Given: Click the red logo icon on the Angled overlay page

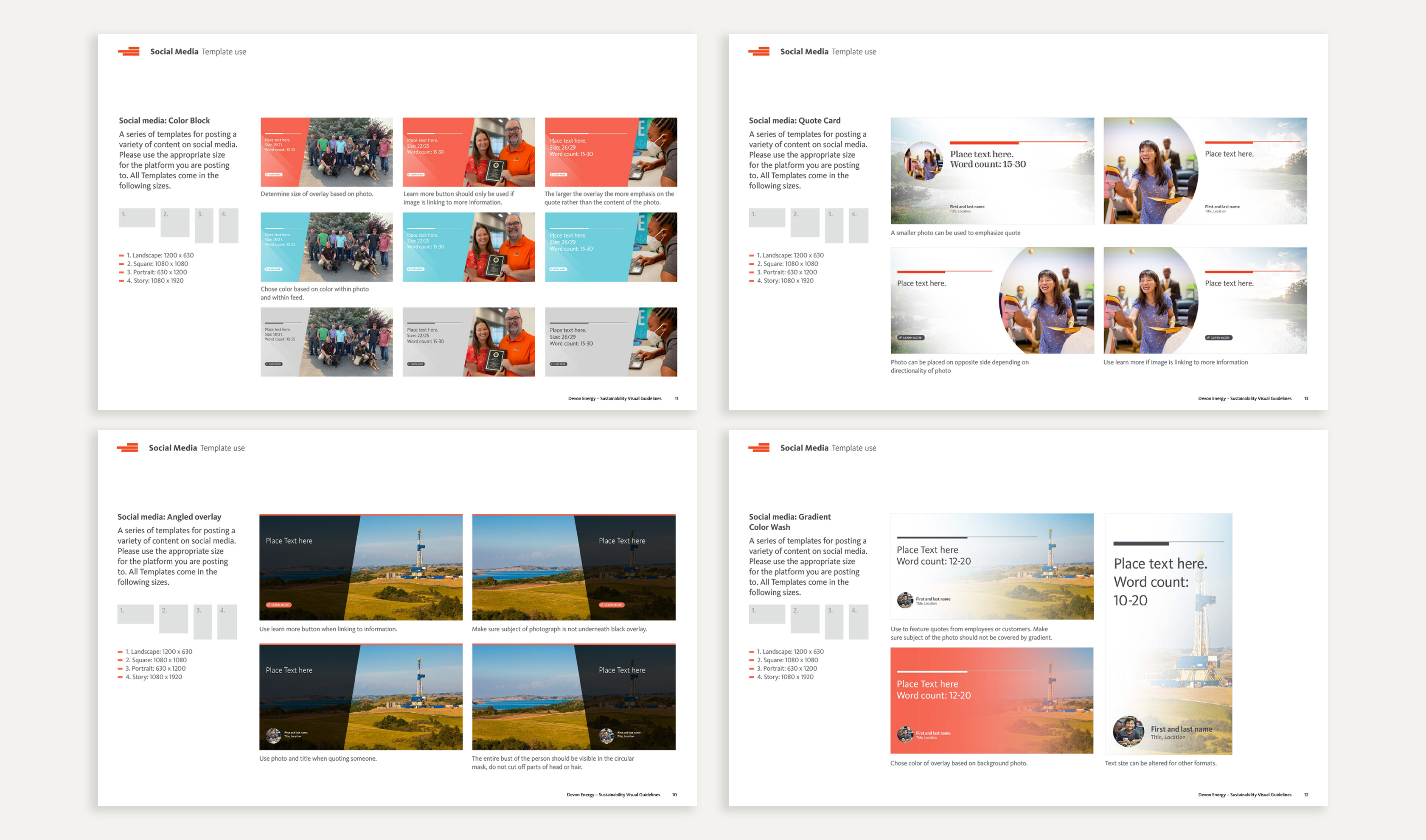Looking at the screenshot, I should click(x=128, y=448).
